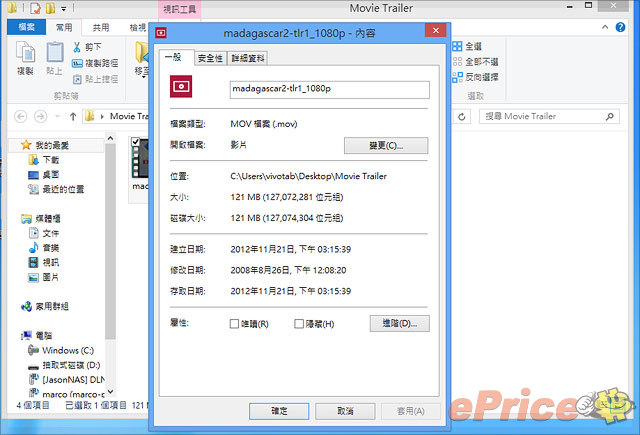This screenshot has width=640, height=435.
Task: Enable the Hidden (隱藏) checkbox
Action: [300, 324]
